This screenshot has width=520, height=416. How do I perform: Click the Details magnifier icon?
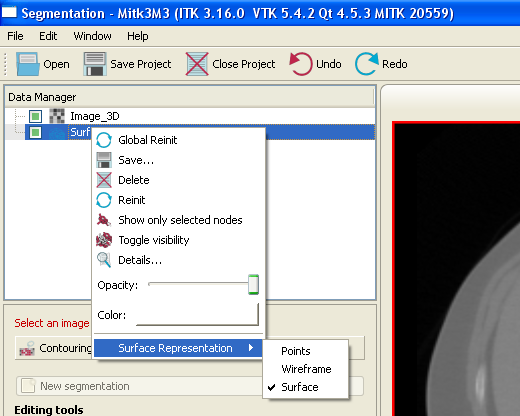104,260
